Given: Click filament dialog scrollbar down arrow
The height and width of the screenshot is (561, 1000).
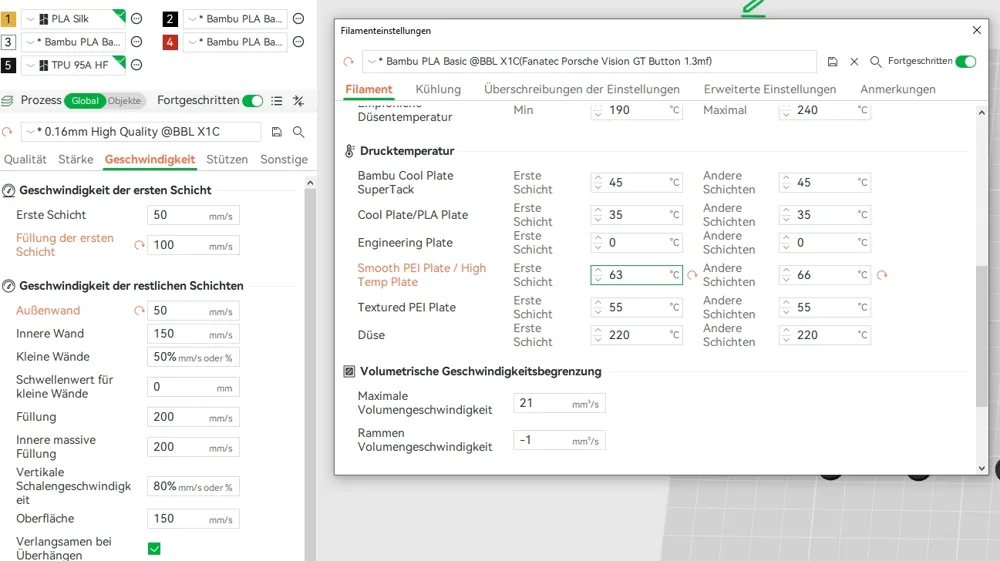Looking at the screenshot, I should point(982,468).
